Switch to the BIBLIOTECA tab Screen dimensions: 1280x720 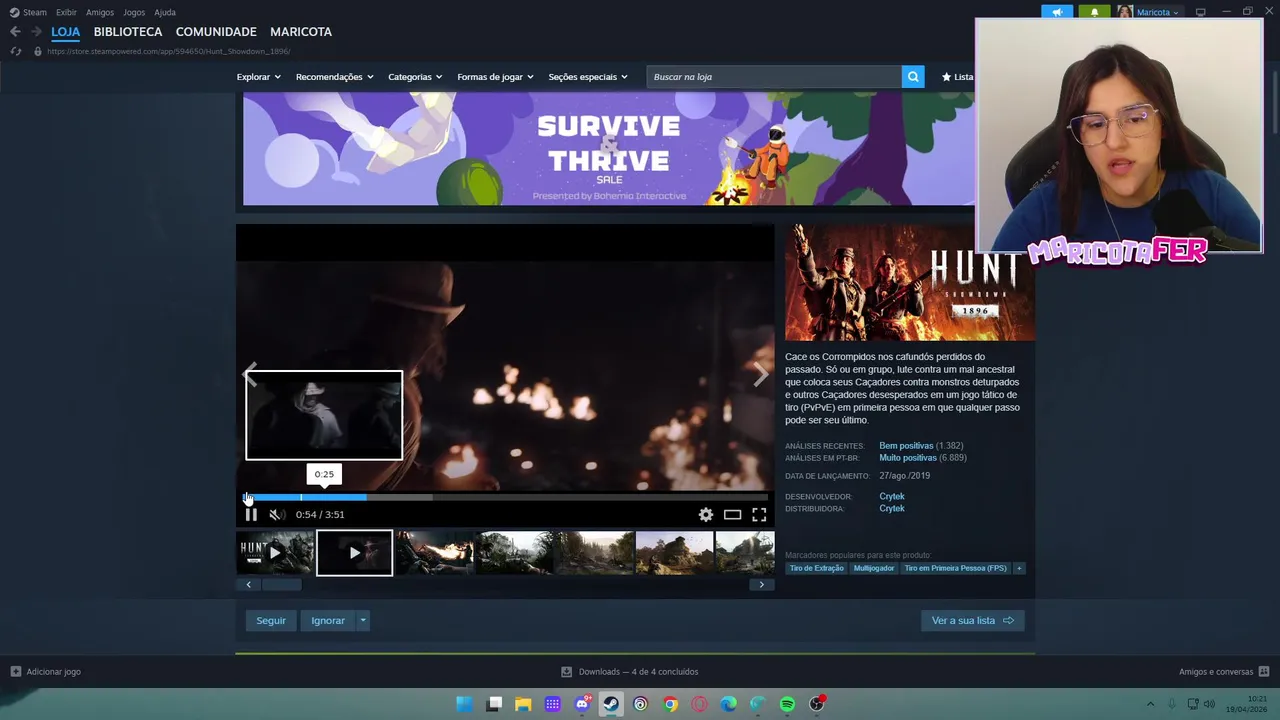point(128,32)
